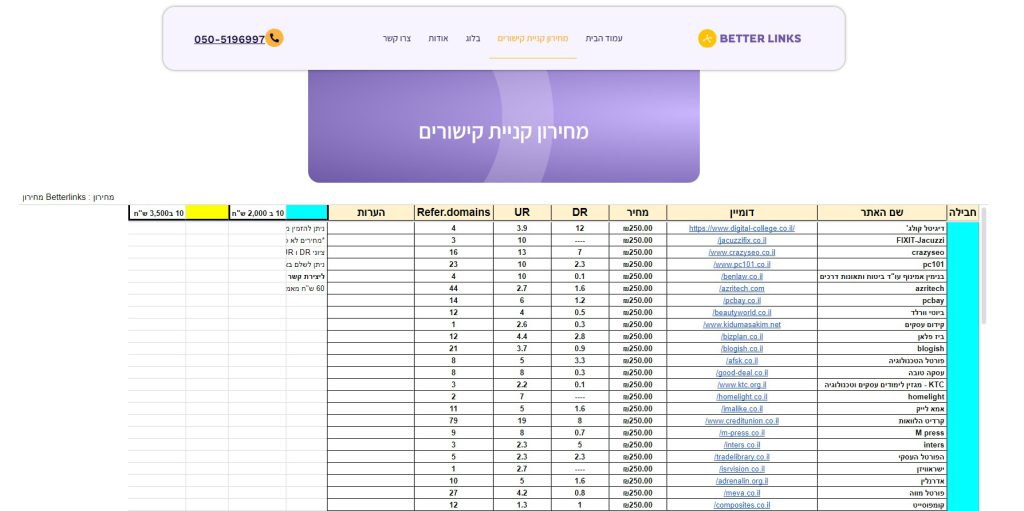Select the חבילה column header
This screenshot has height=511, width=1024.
(x=963, y=213)
